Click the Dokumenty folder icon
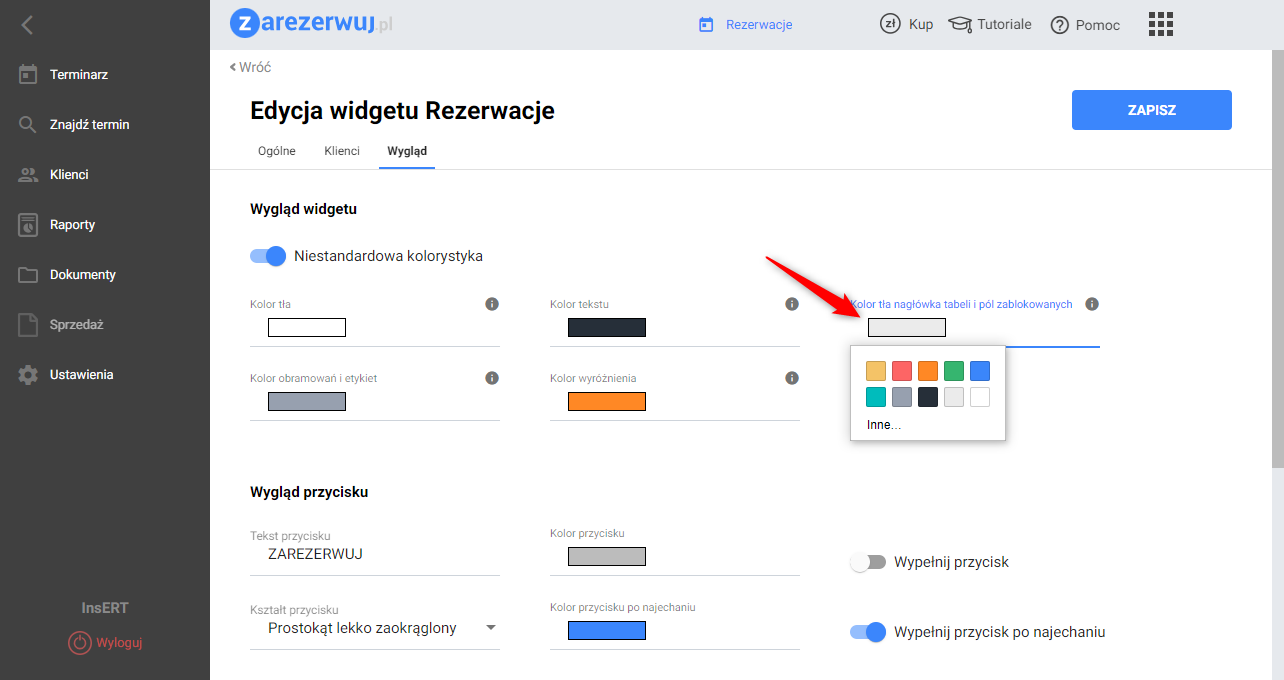This screenshot has height=680, width=1284. (28, 274)
